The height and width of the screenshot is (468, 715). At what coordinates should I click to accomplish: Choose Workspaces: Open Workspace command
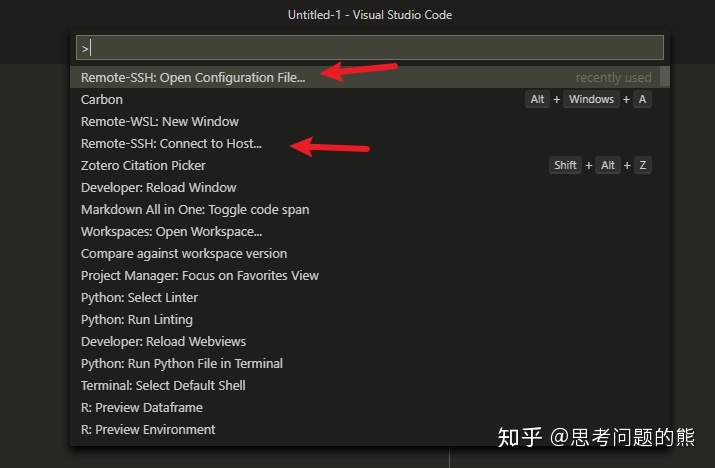[370, 231]
